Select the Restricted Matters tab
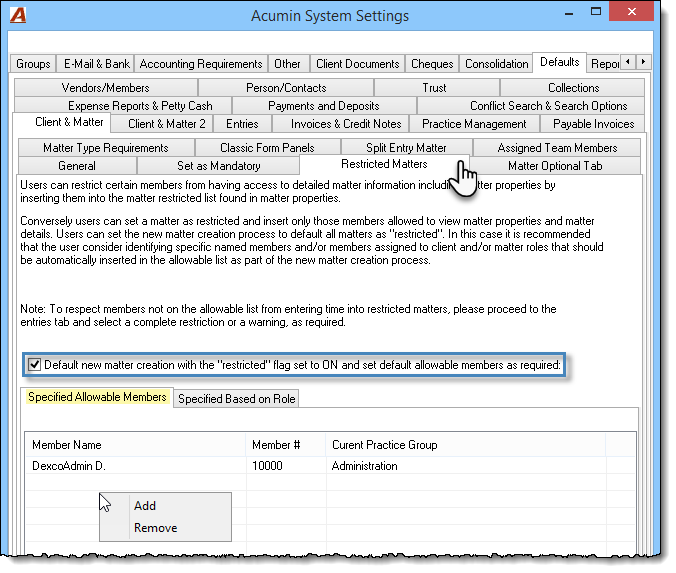 (x=384, y=164)
